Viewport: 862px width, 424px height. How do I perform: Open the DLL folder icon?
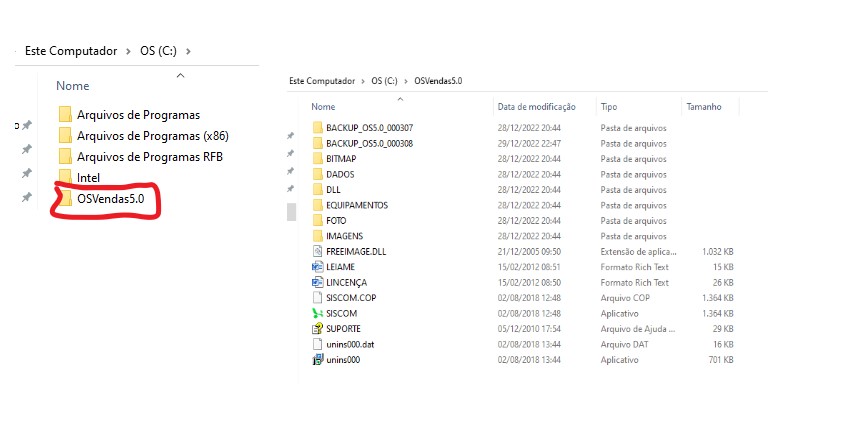coord(317,190)
